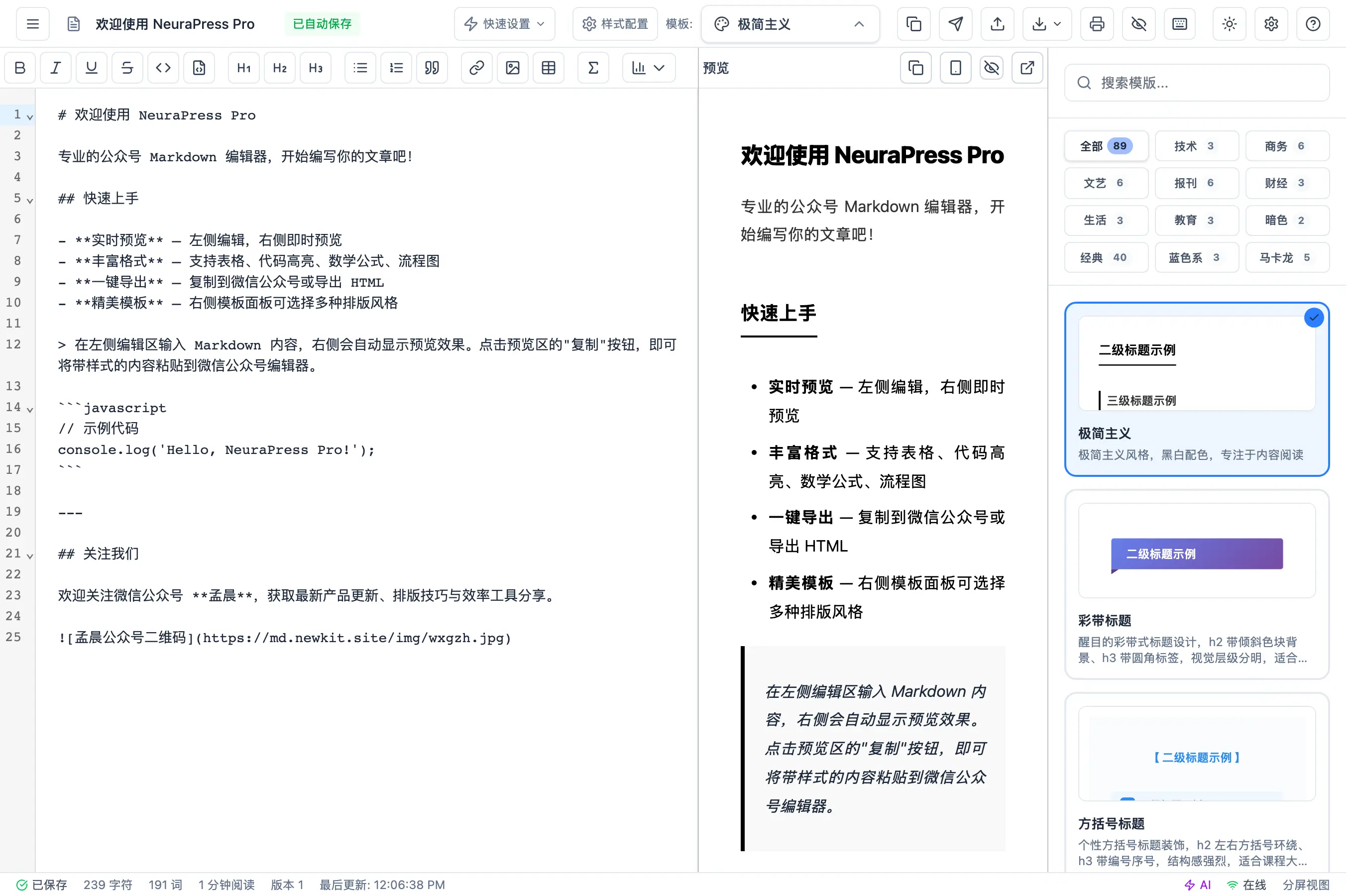Insert inline code

pyautogui.click(x=163, y=68)
